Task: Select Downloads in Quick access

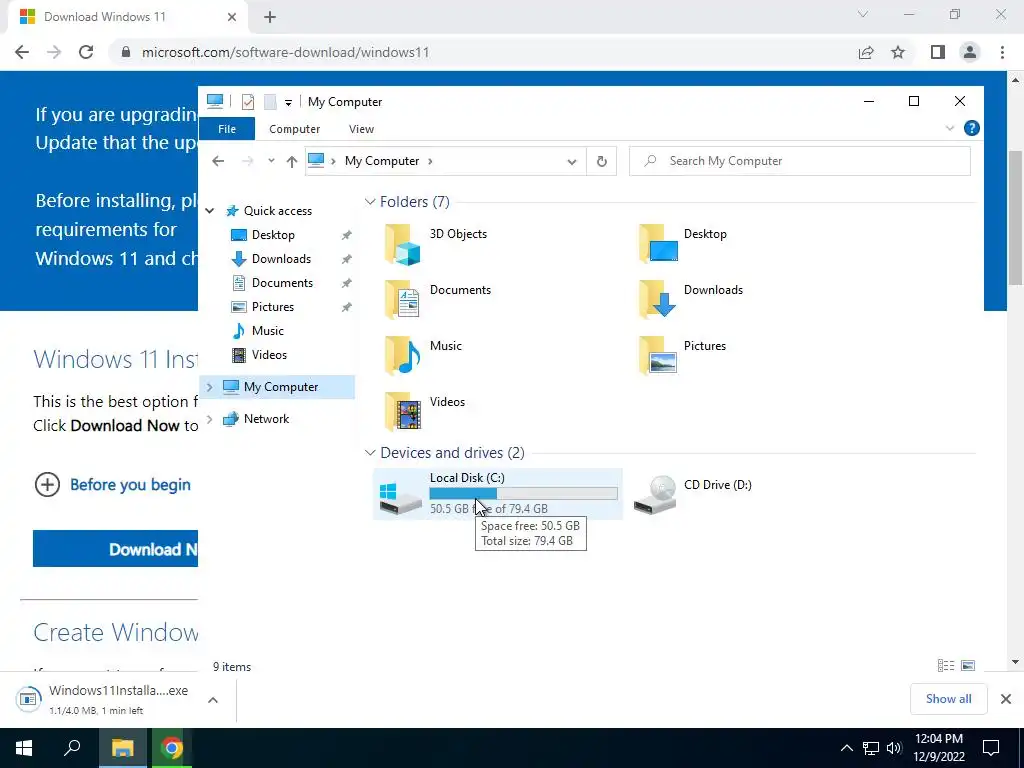Action: tap(281, 259)
